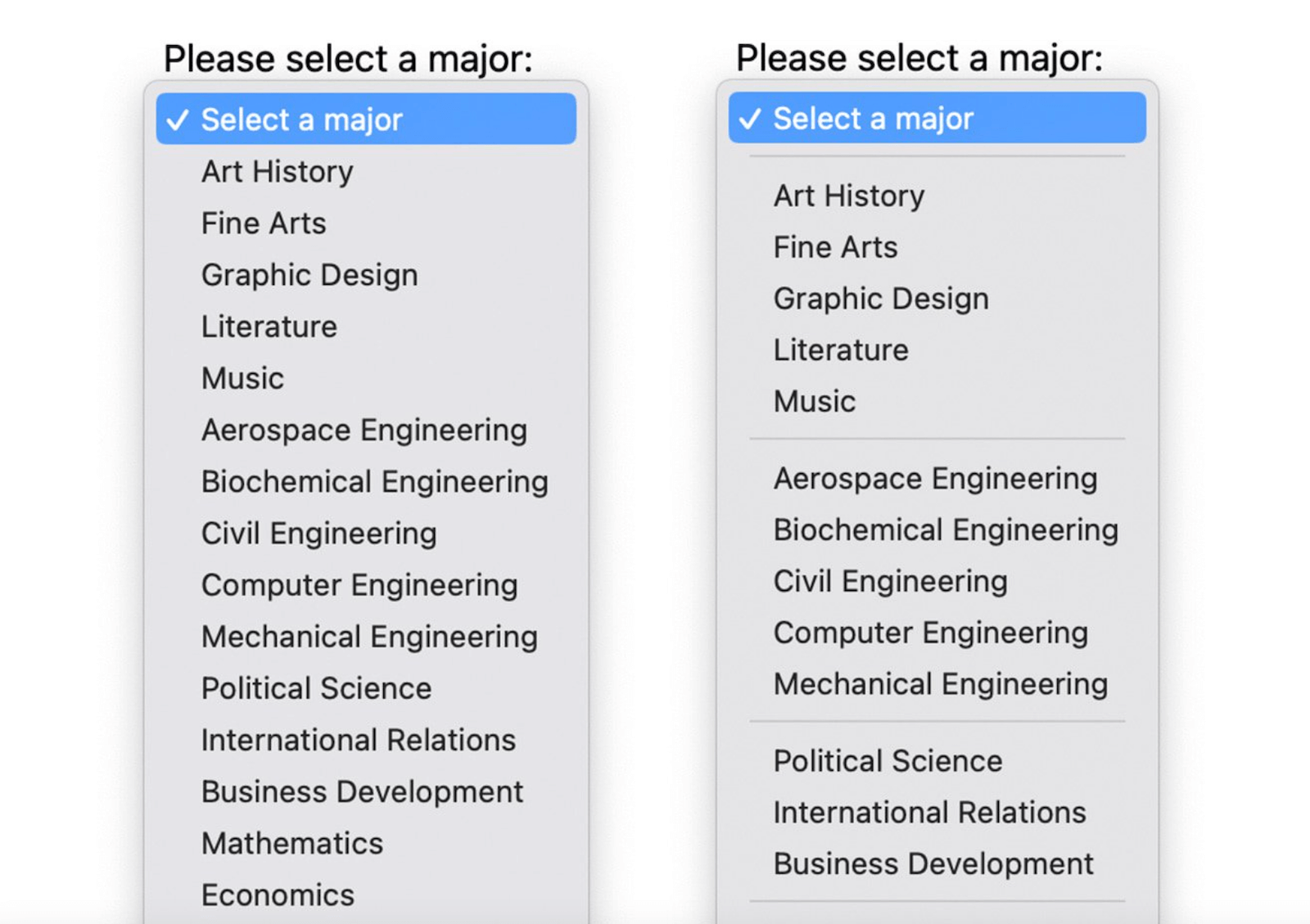Select "Economics" at the bottom left

coord(278,895)
